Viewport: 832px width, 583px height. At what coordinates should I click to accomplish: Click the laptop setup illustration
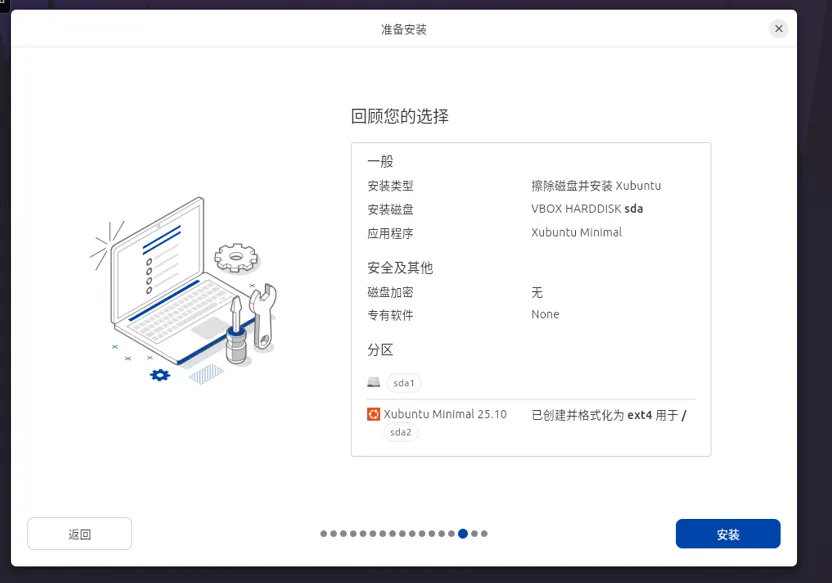point(184,291)
